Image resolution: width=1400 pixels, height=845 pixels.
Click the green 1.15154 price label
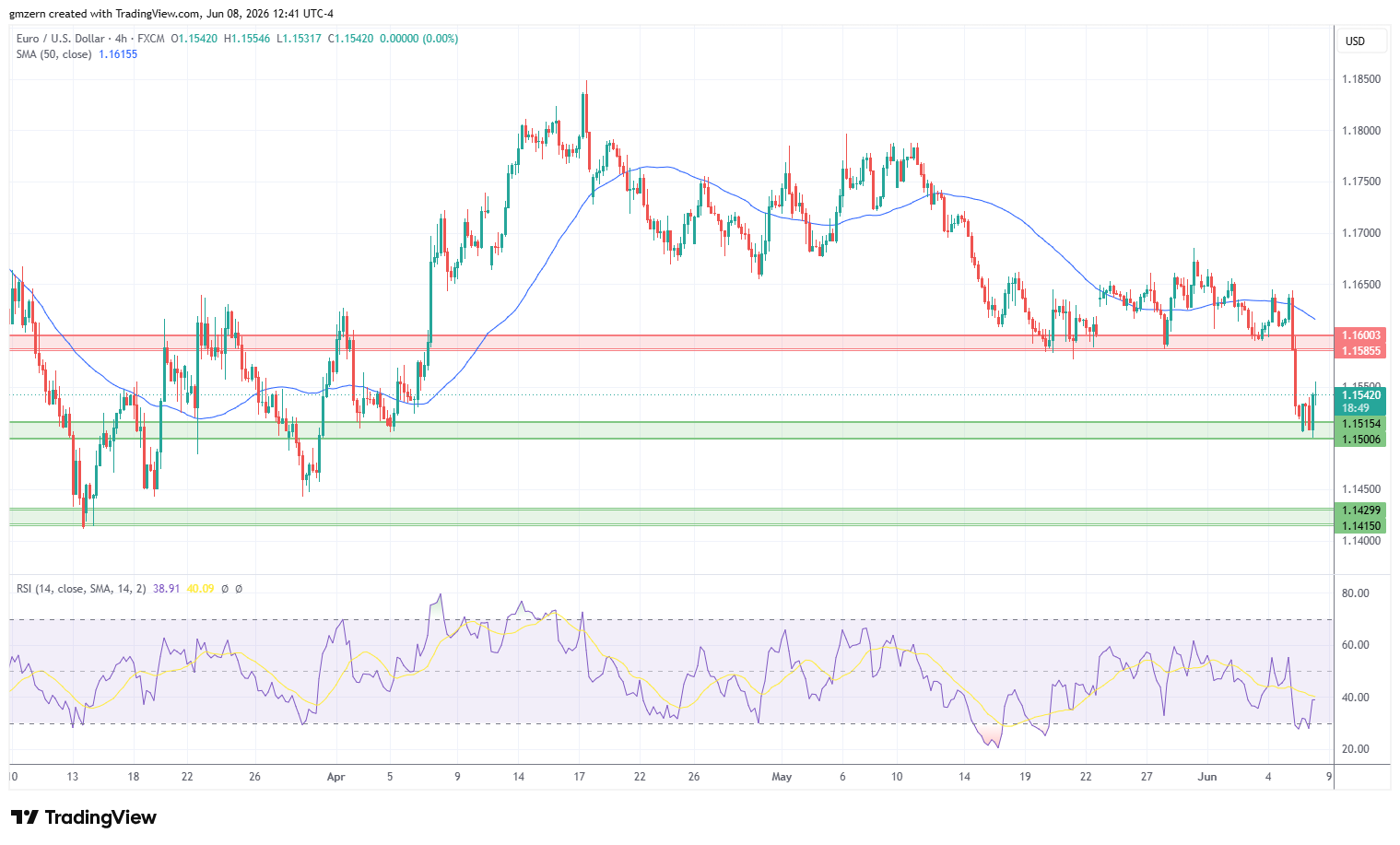[1360, 424]
